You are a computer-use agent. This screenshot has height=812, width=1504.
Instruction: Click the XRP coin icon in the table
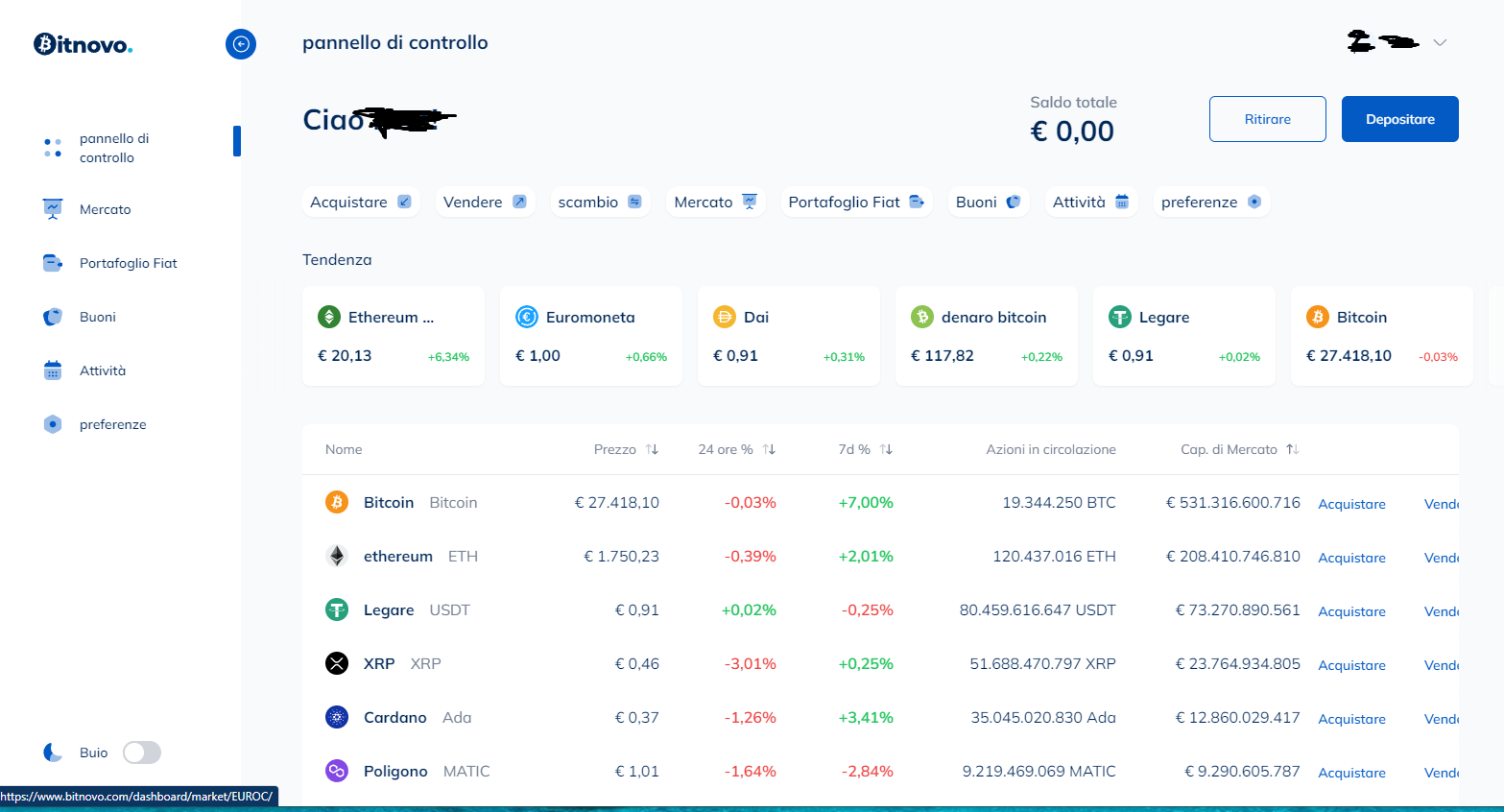coord(337,663)
